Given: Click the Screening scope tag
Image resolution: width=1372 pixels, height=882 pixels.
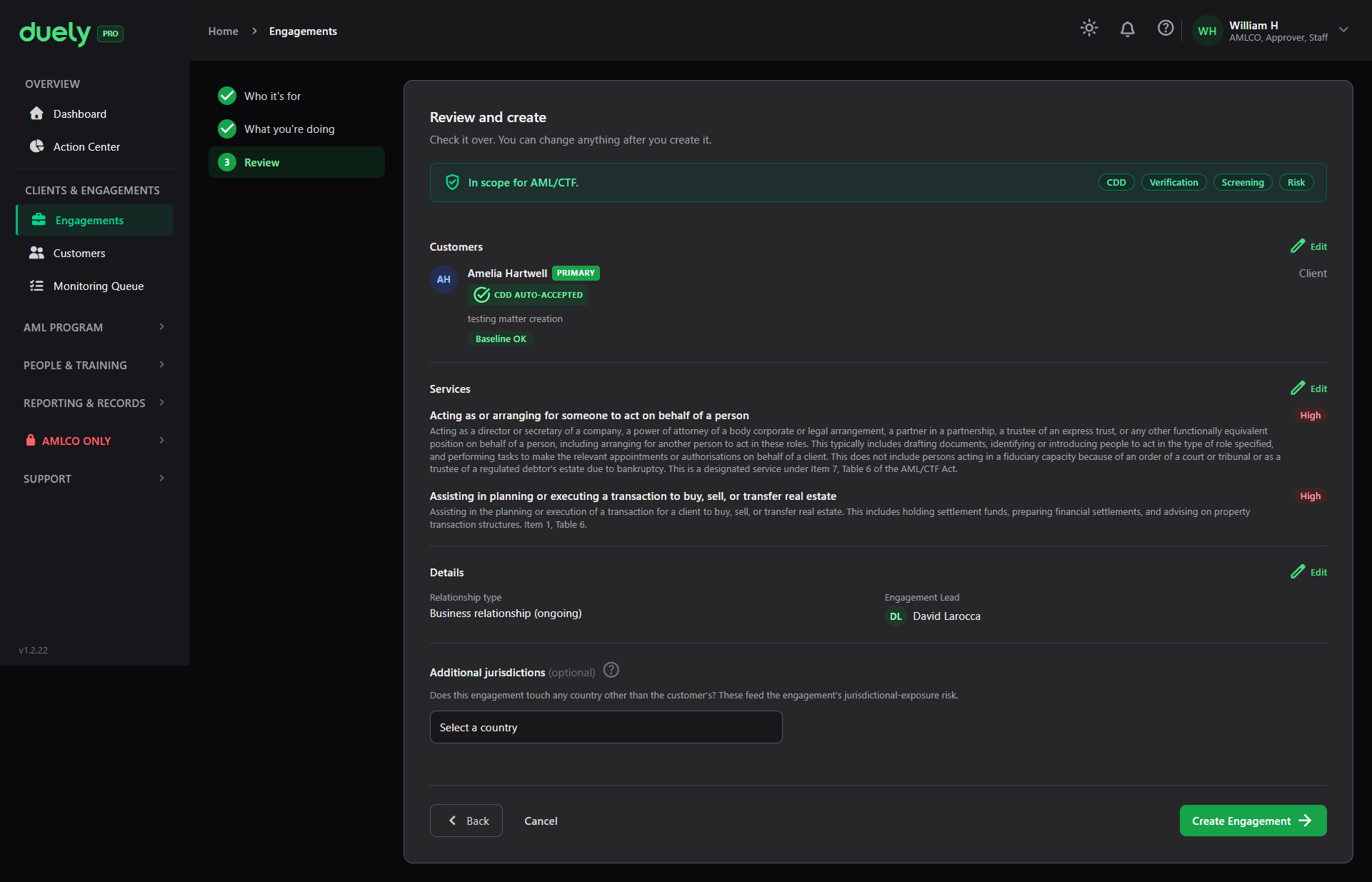Looking at the screenshot, I should click(x=1242, y=182).
